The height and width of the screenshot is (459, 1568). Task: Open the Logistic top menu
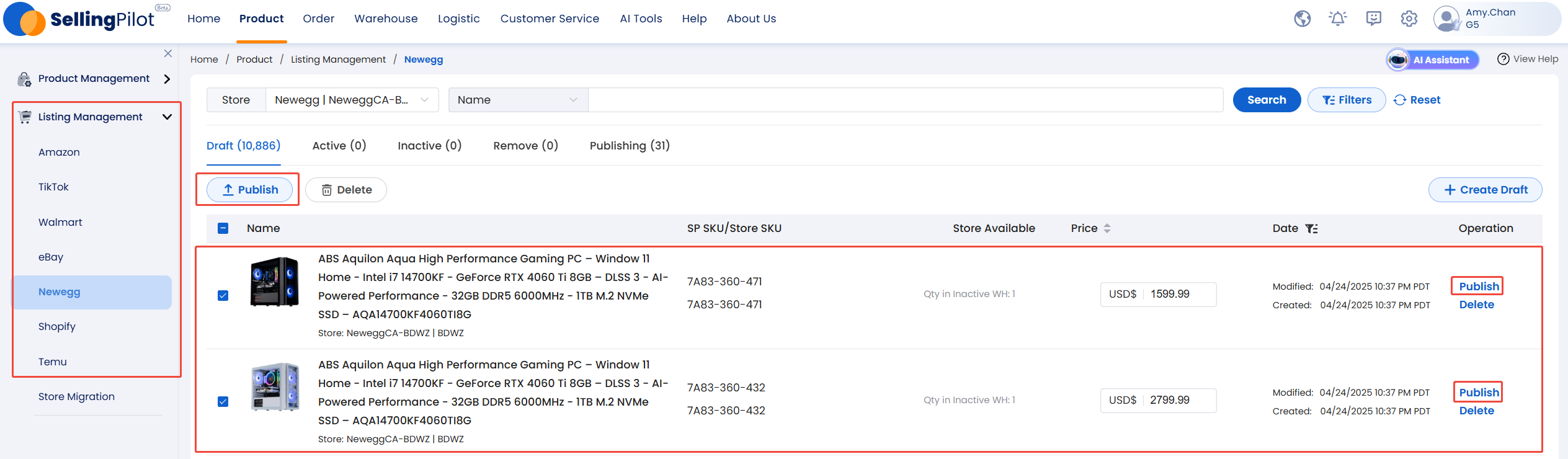tap(459, 19)
